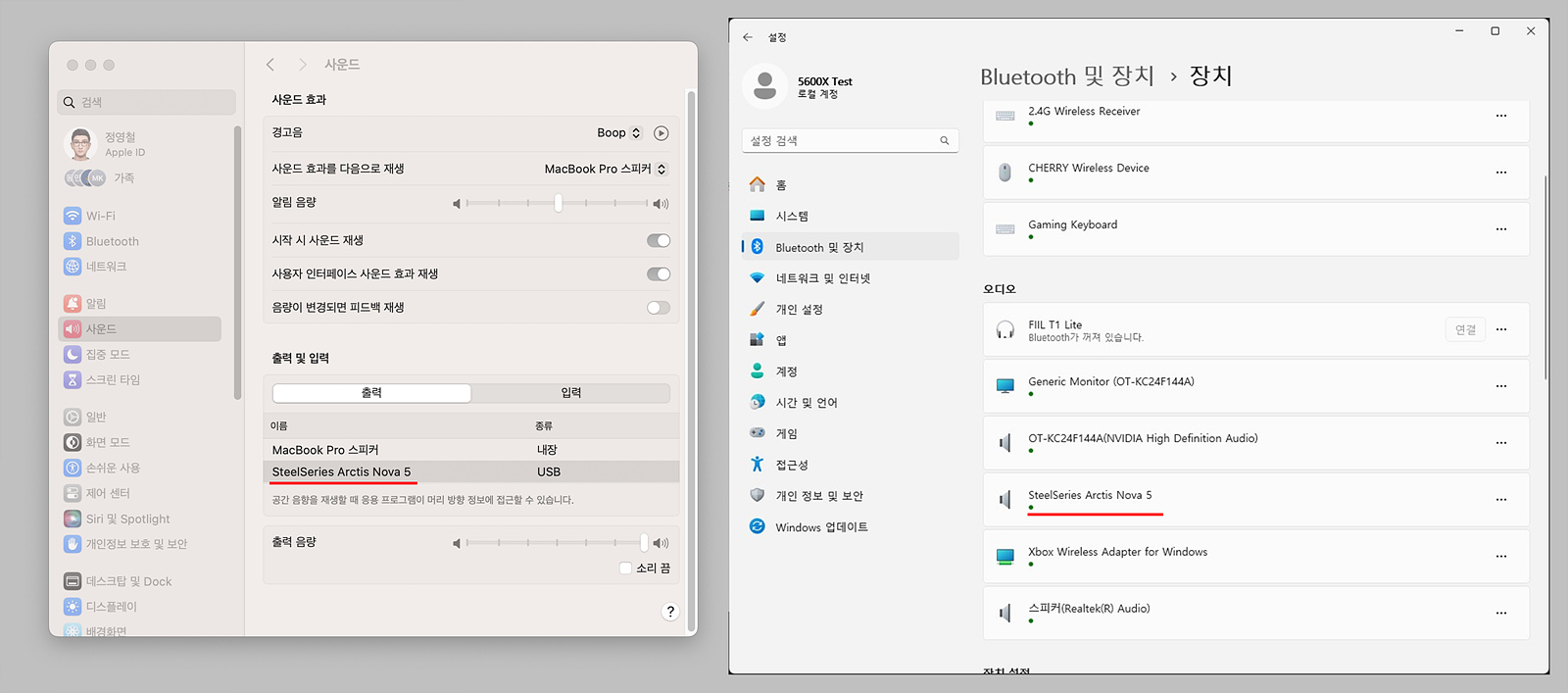Check the 소리 끔 mute checkbox
This screenshot has width=1568, height=693.
pyautogui.click(x=625, y=569)
